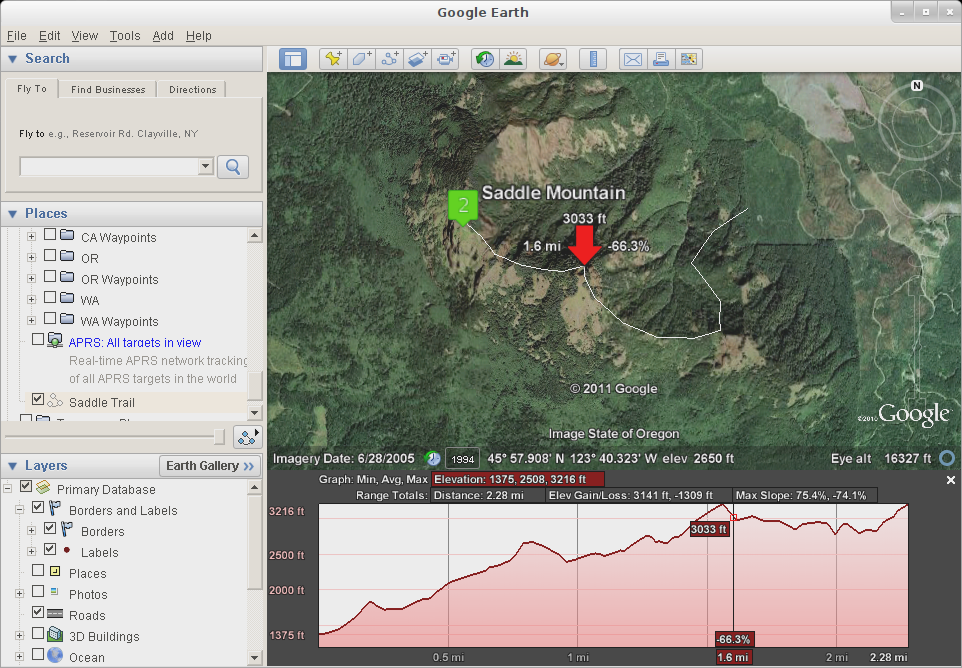This screenshot has height=668, width=962.
Task: Click the Places panel scroll-up arrow
Action: pos(255,236)
